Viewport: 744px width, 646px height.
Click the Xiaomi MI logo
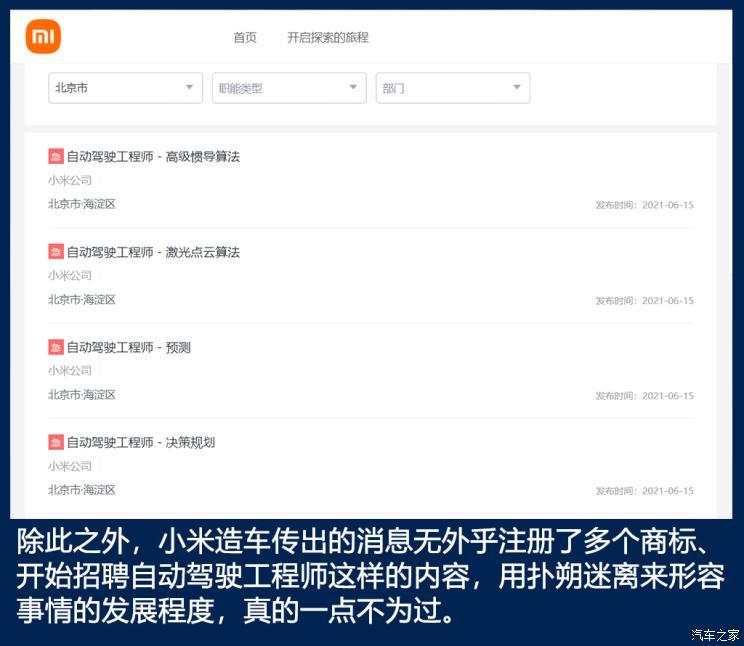[x=43, y=37]
